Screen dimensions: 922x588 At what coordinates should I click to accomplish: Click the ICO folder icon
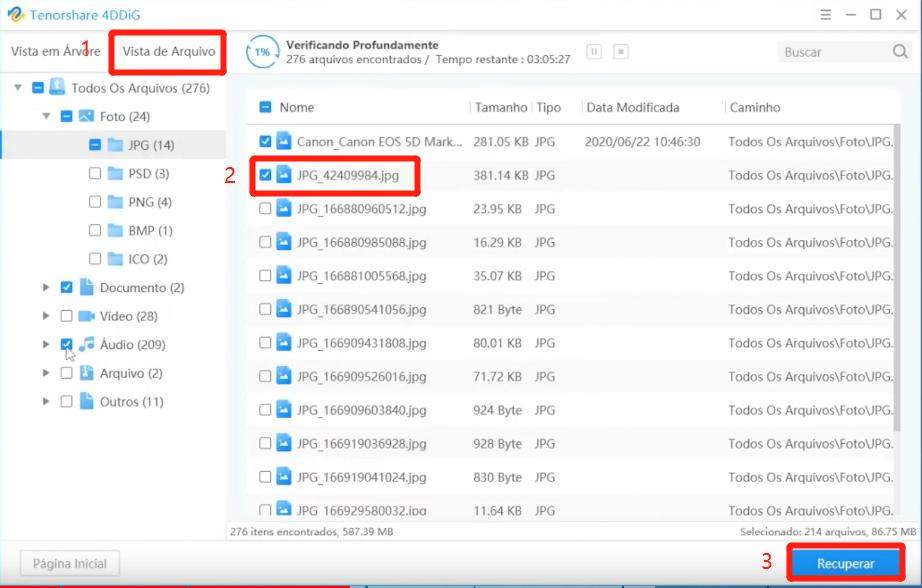[115, 259]
